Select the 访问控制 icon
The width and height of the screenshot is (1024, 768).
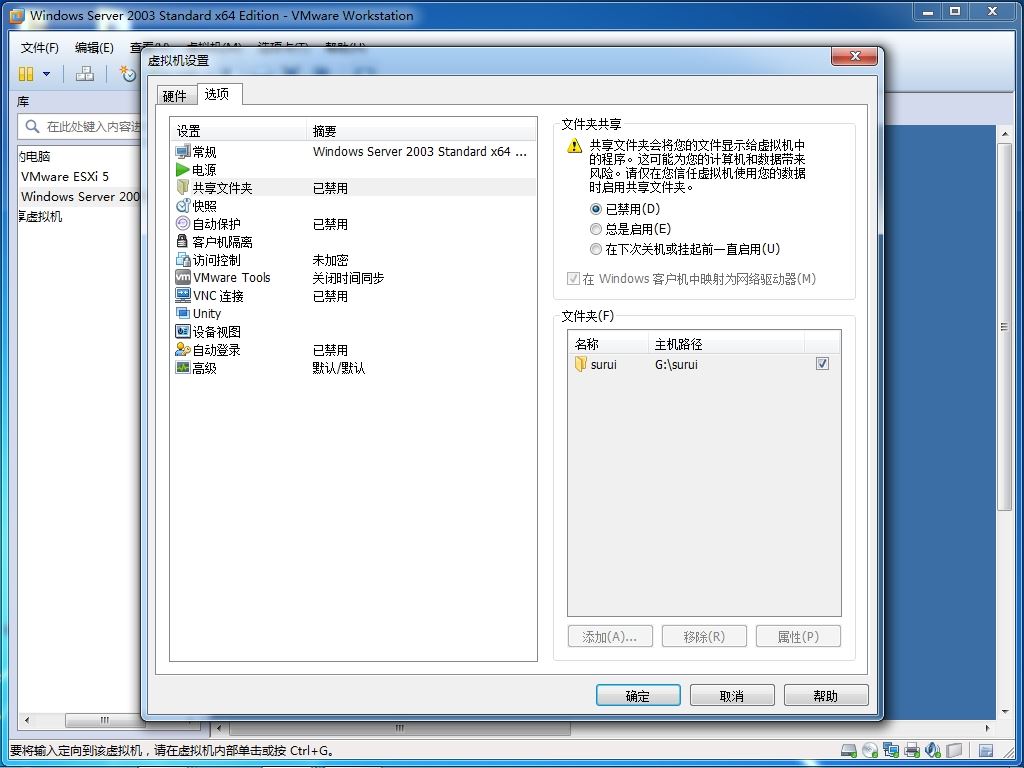183,259
